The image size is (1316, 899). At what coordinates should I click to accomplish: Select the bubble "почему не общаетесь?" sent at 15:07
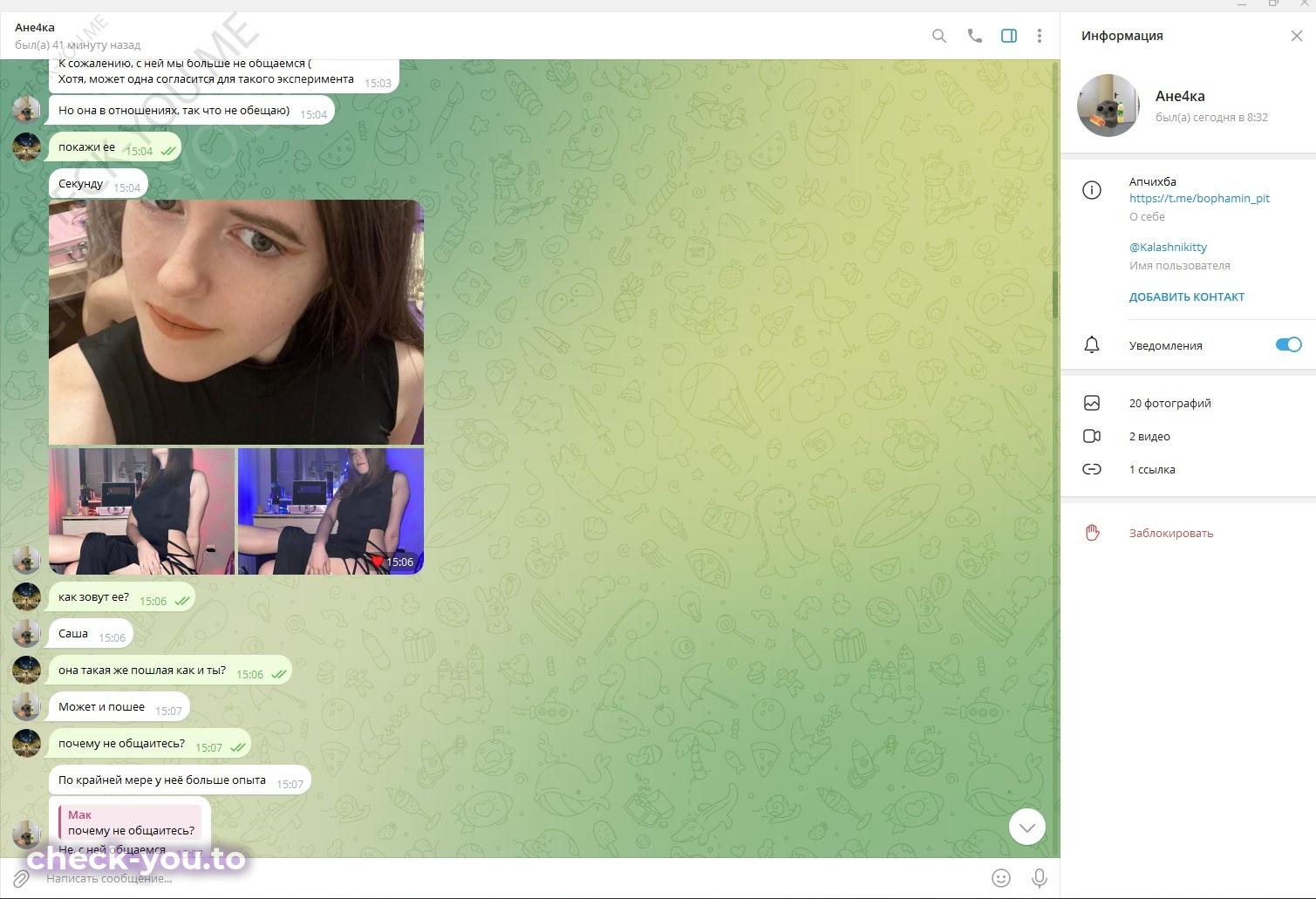(150, 744)
